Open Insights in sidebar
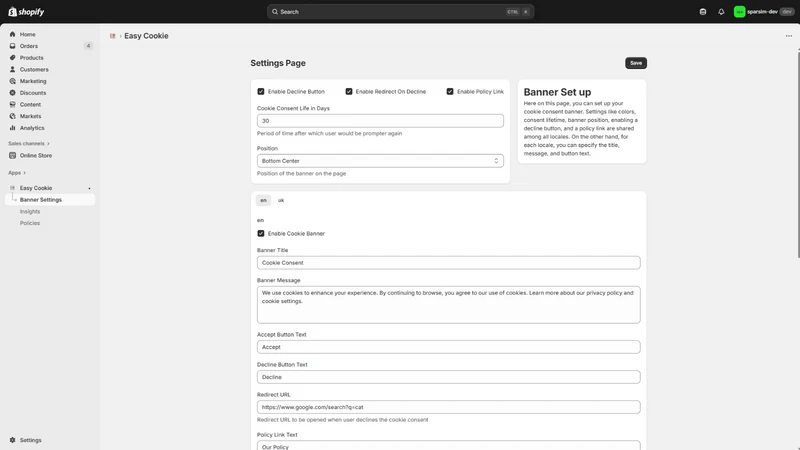800x450 pixels. point(30,211)
